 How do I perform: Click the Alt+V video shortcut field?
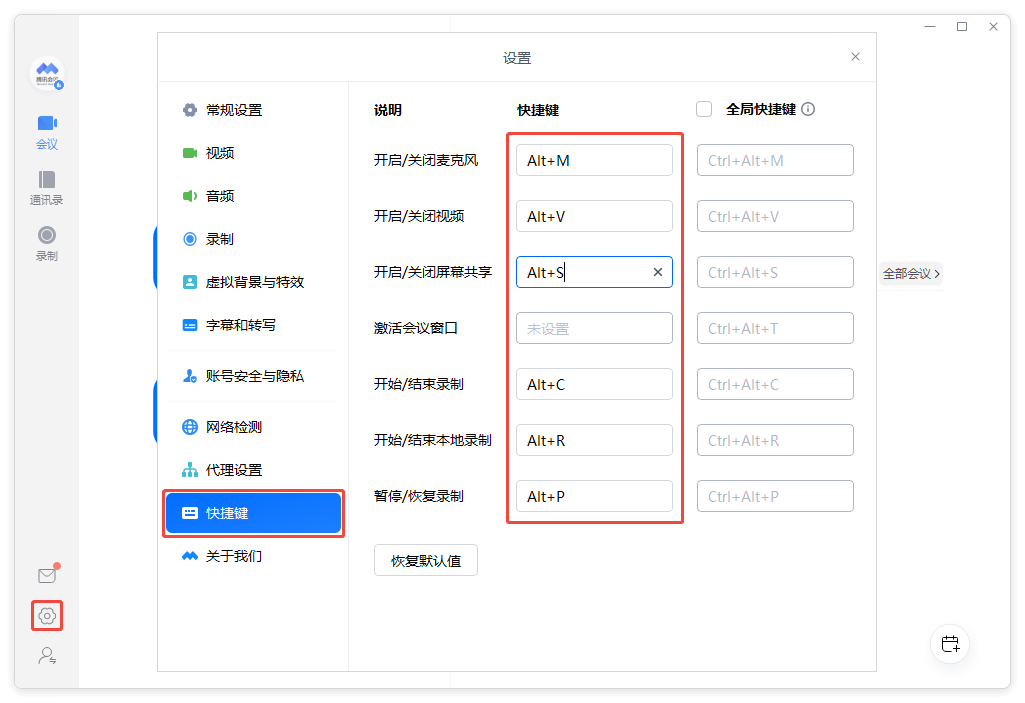pyautogui.click(x=594, y=216)
